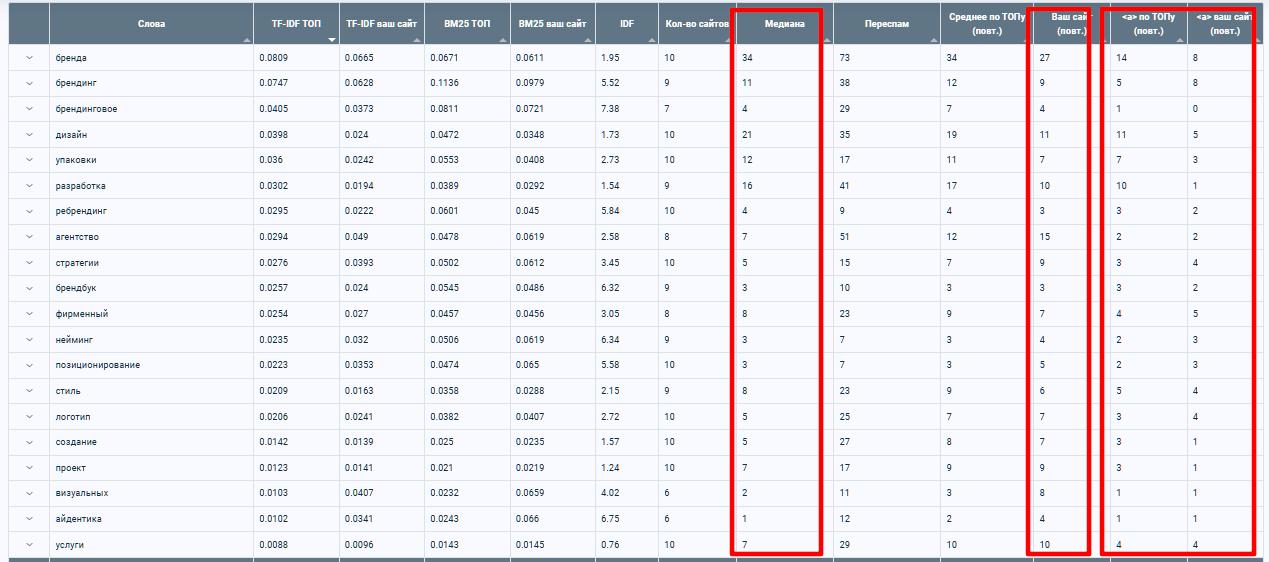Expand the row for брендинг
Screen dimensions: 1269x562
(29, 83)
